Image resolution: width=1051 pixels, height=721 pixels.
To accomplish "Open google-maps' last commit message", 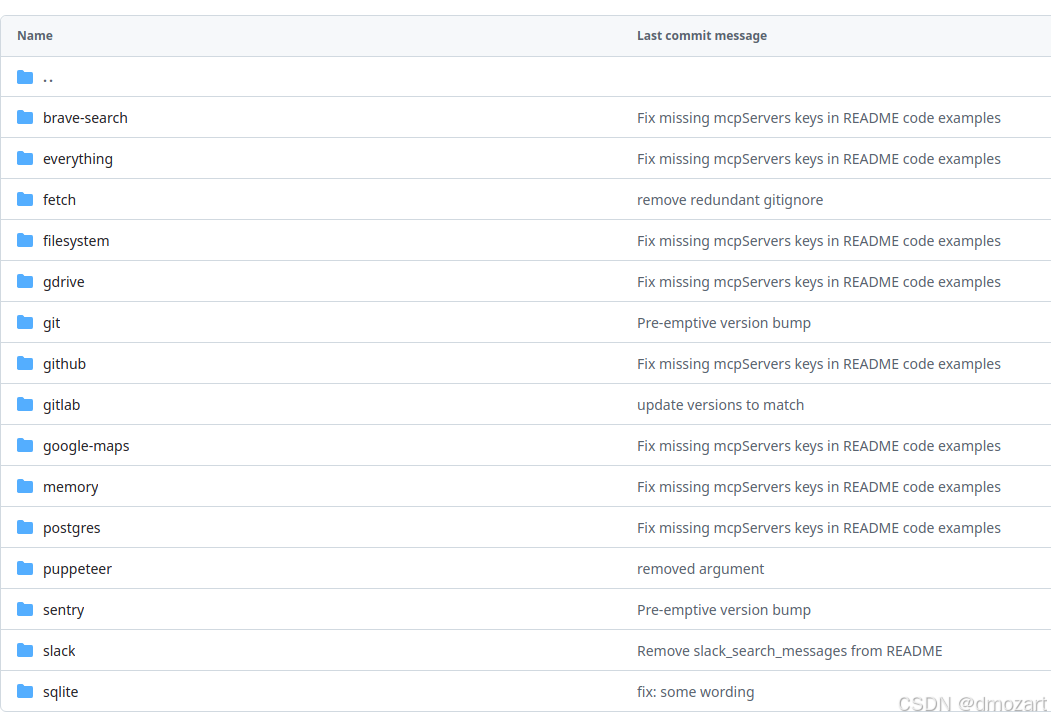I will pyautogui.click(x=818, y=446).
